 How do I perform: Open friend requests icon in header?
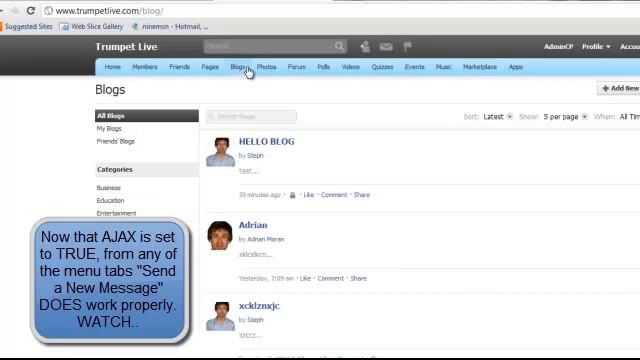pos(365,47)
